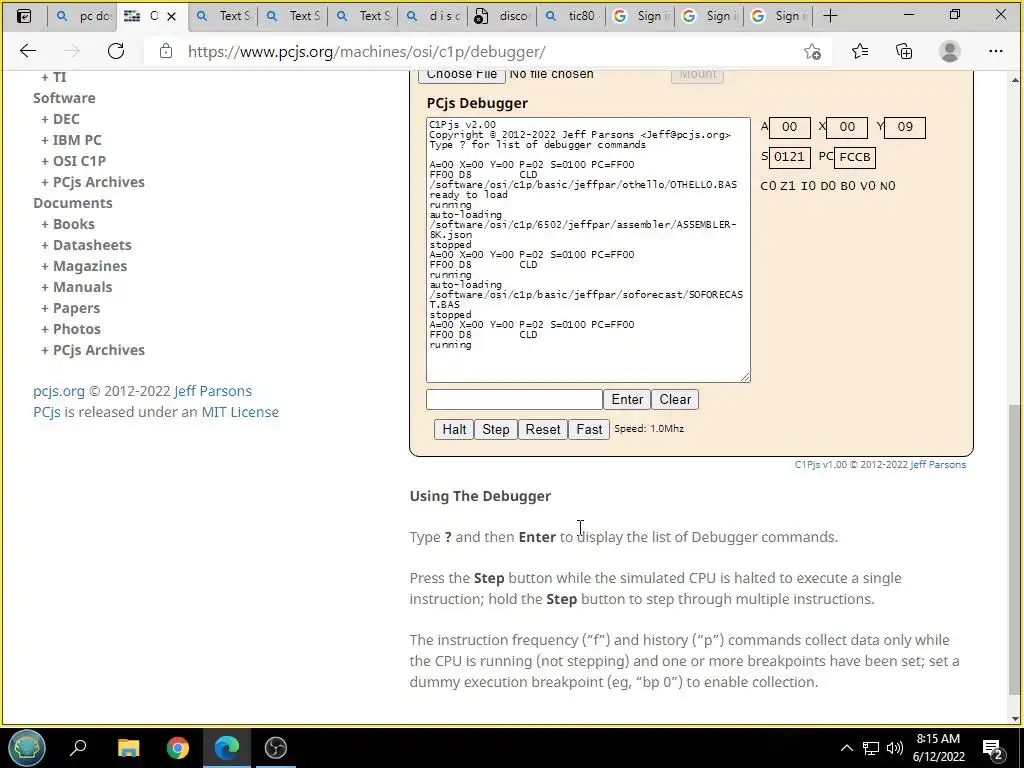
Task: Click the debugger output text area
Action: tap(588, 250)
